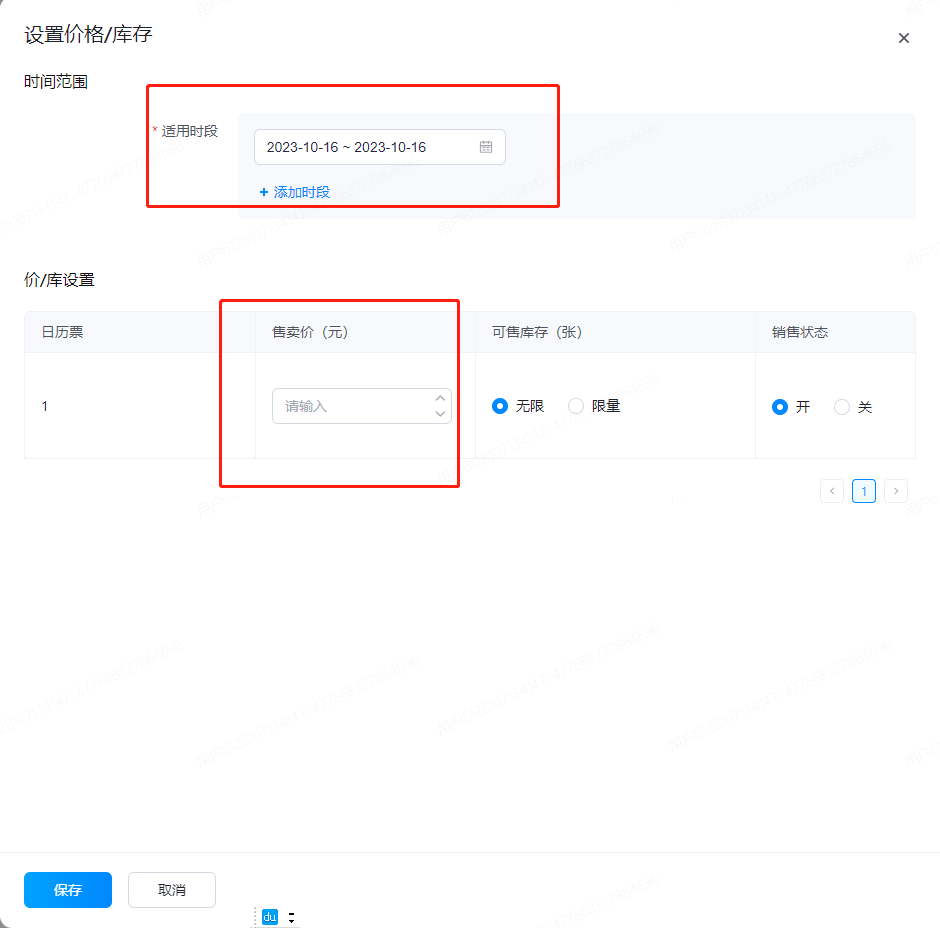940x928 pixels.
Task: Click the blue 'du' input method icon
Action: (x=270, y=917)
